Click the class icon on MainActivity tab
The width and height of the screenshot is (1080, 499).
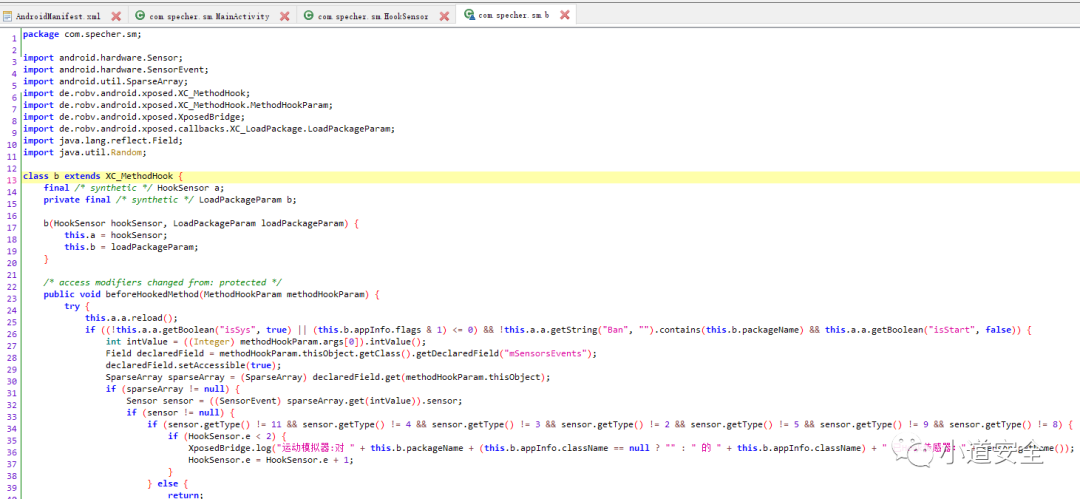click(x=140, y=16)
